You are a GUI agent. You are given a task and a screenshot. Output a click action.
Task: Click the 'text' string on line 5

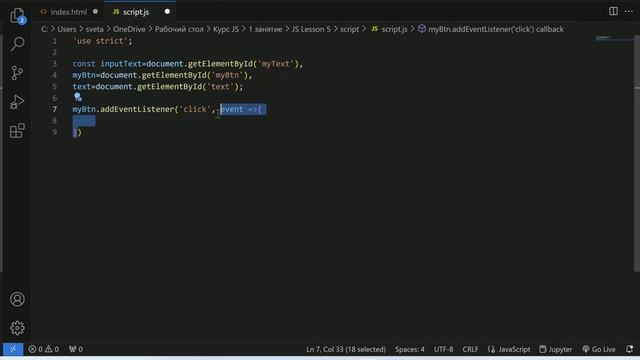click(220, 87)
